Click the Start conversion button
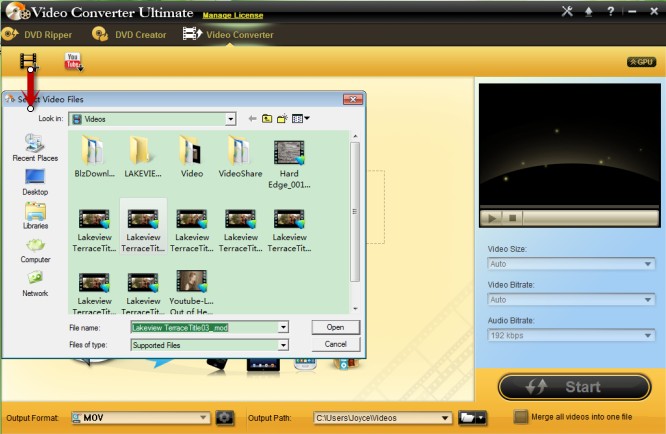 click(x=574, y=387)
